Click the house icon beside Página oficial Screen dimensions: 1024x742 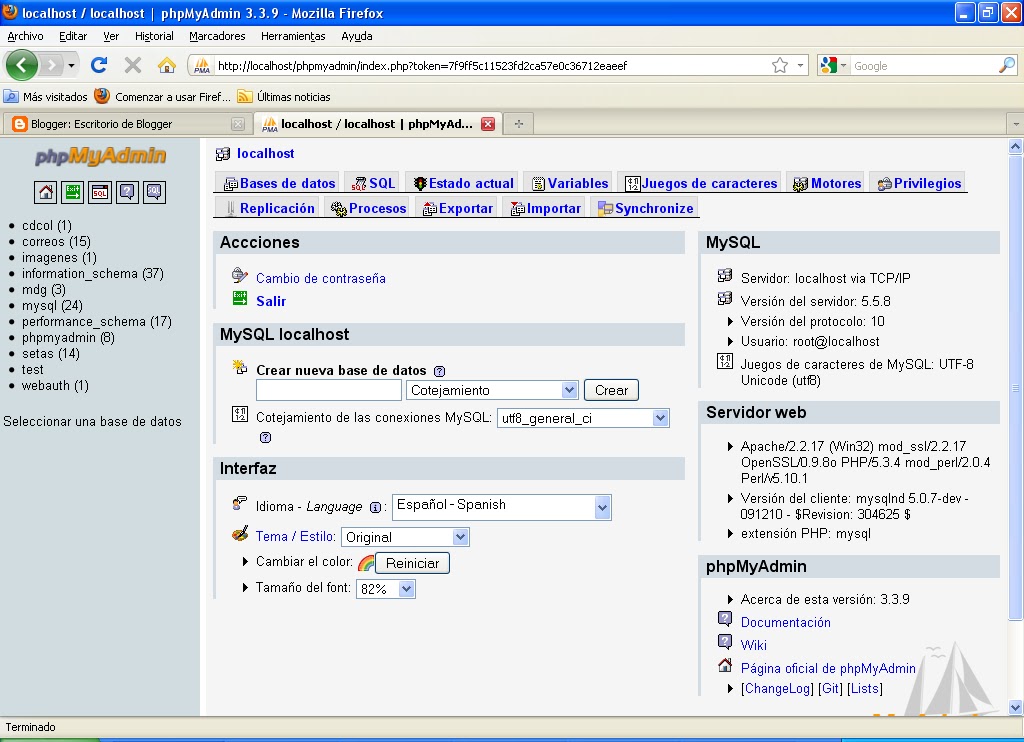click(x=725, y=666)
